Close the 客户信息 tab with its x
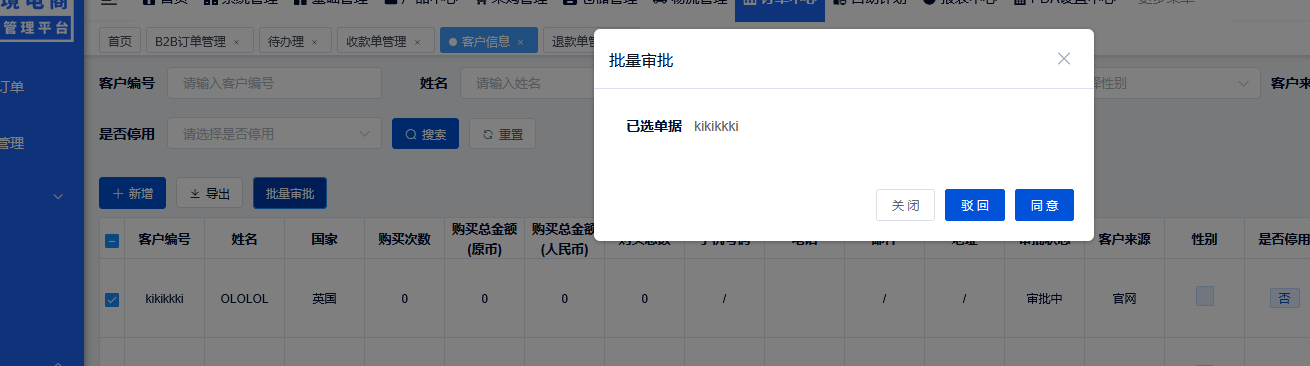The image size is (1310, 366). pyautogui.click(x=521, y=42)
